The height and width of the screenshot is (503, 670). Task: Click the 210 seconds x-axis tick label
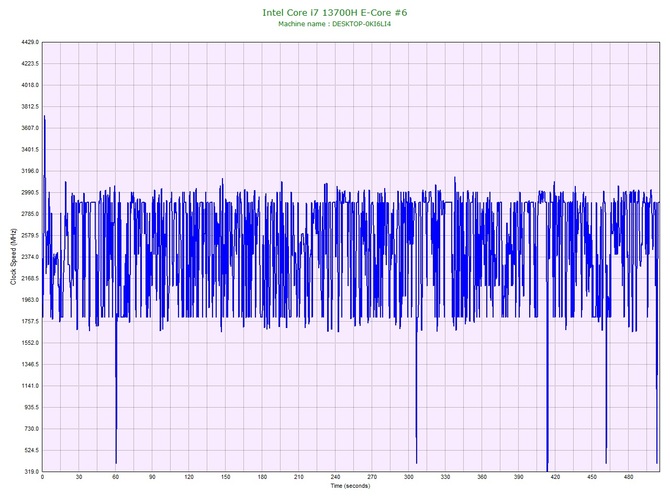pos(299,477)
